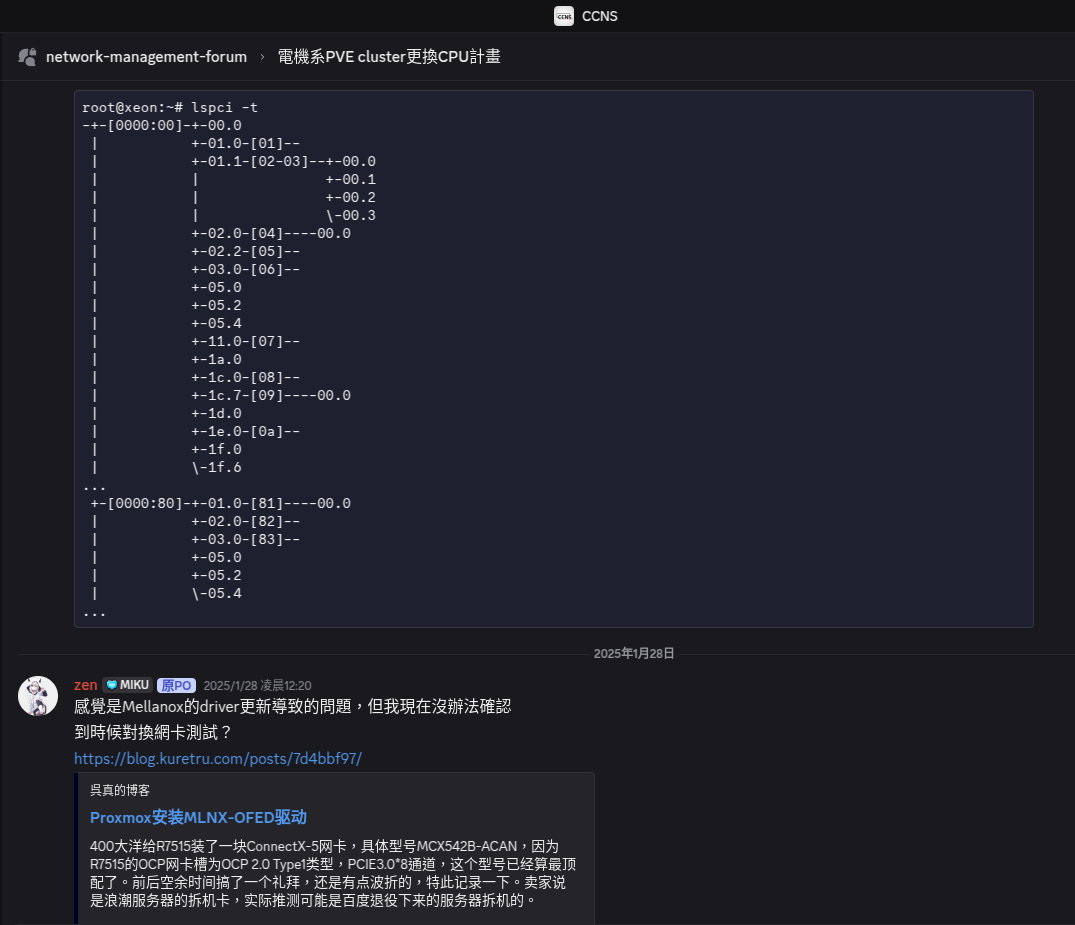Click the CCNS server name in title bar

point(600,16)
